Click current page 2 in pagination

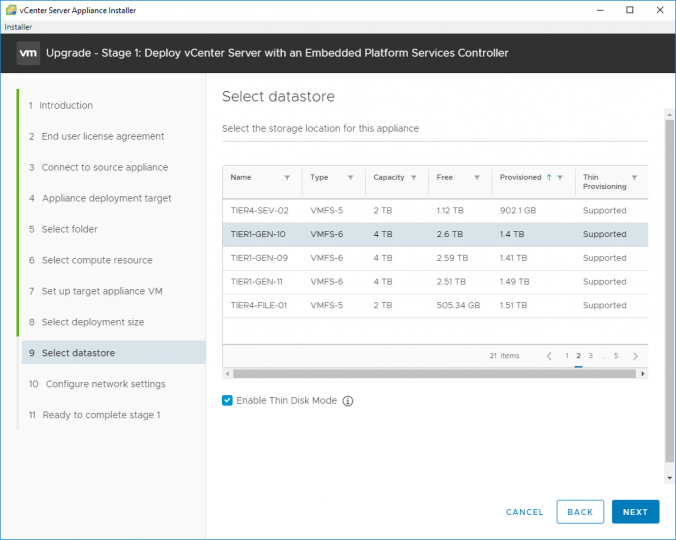click(x=579, y=356)
